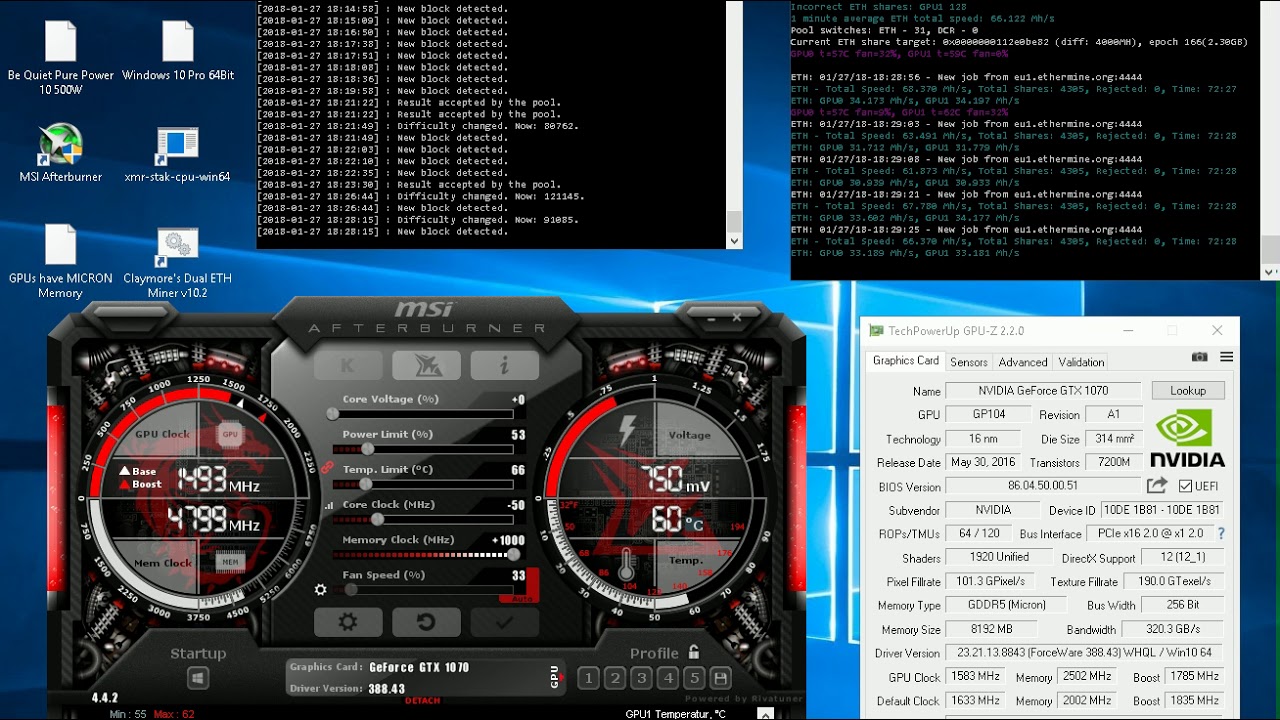Toggle the Startup Windows button in Afterburner
Viewport: 1280px width, 720px height.
198,678
